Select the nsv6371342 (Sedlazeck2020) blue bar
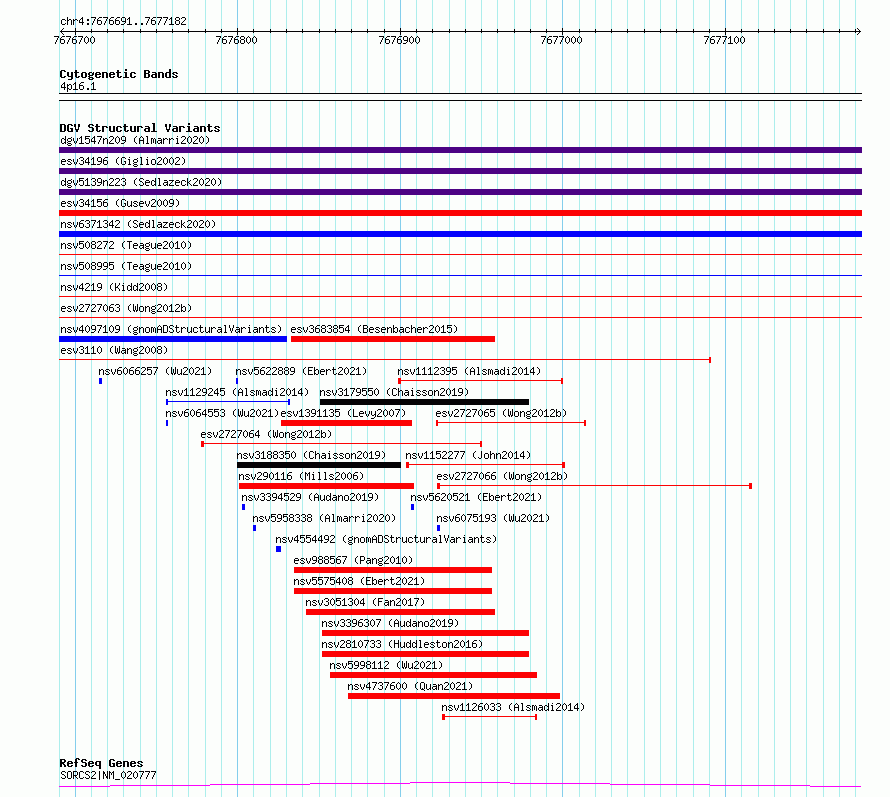 [460, 234]
